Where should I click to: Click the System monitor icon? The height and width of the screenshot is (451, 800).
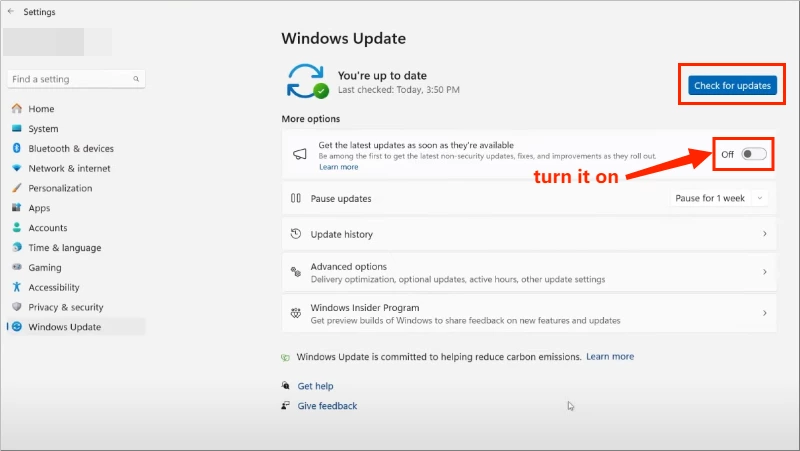click(17, 129)
